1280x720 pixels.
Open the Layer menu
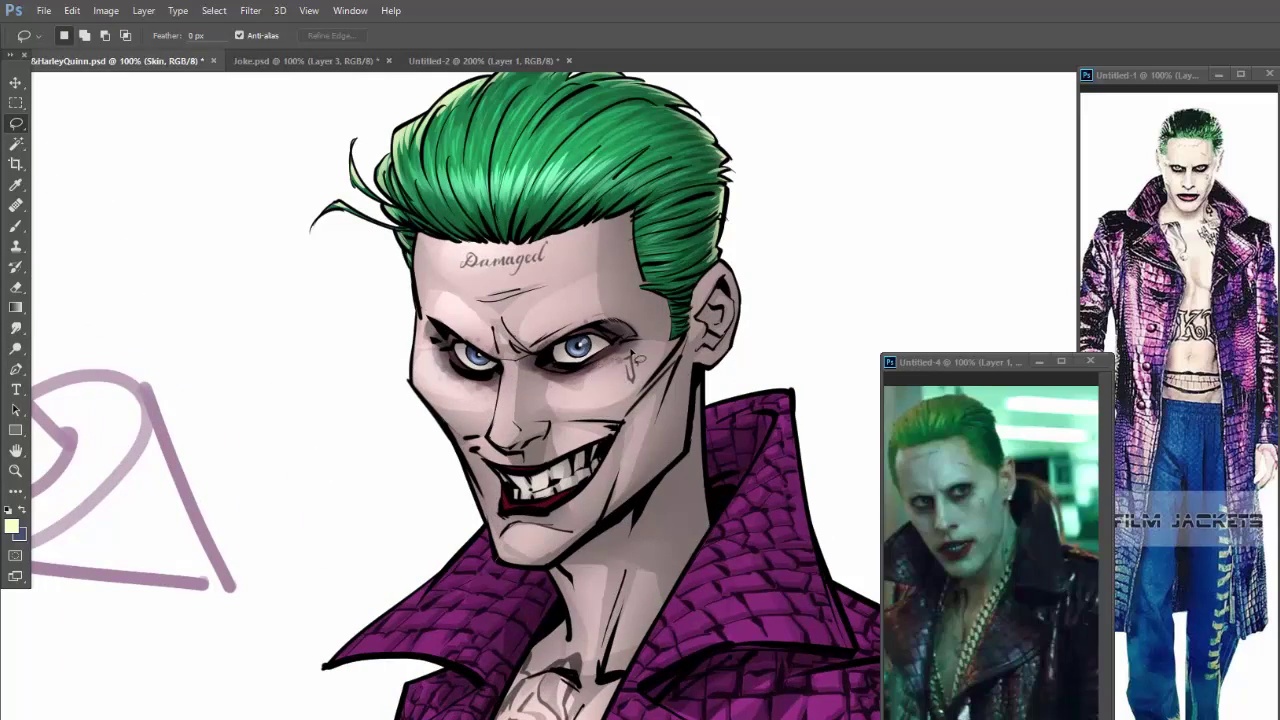143,11
